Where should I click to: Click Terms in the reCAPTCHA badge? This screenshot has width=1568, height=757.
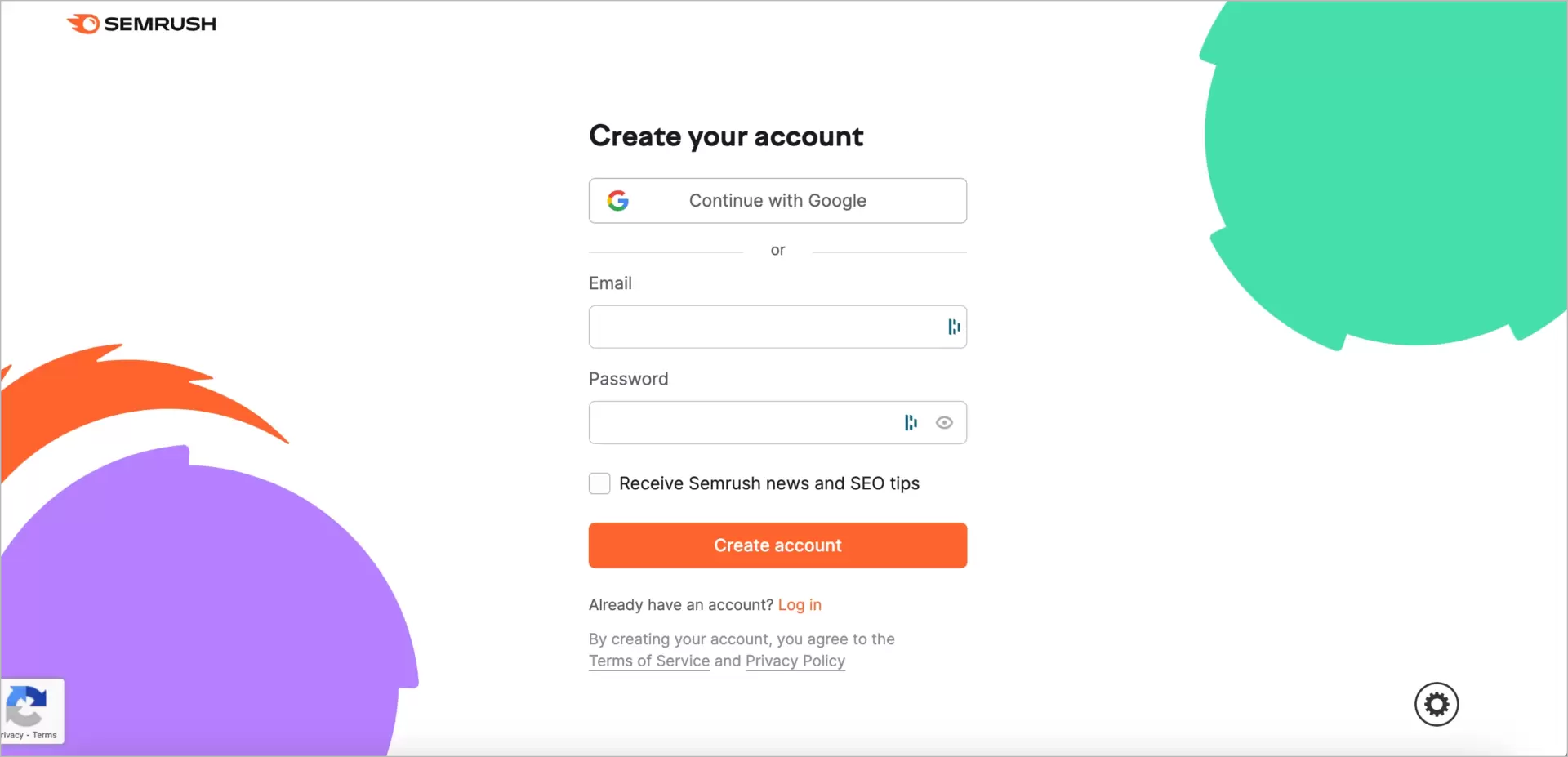tap(44, 734)
